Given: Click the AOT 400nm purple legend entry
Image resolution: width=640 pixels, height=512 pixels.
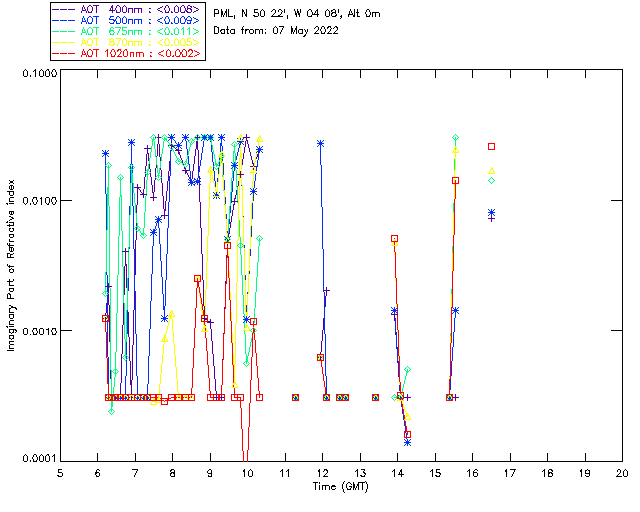Looking at the screenshot, I should tap(127, 9).
